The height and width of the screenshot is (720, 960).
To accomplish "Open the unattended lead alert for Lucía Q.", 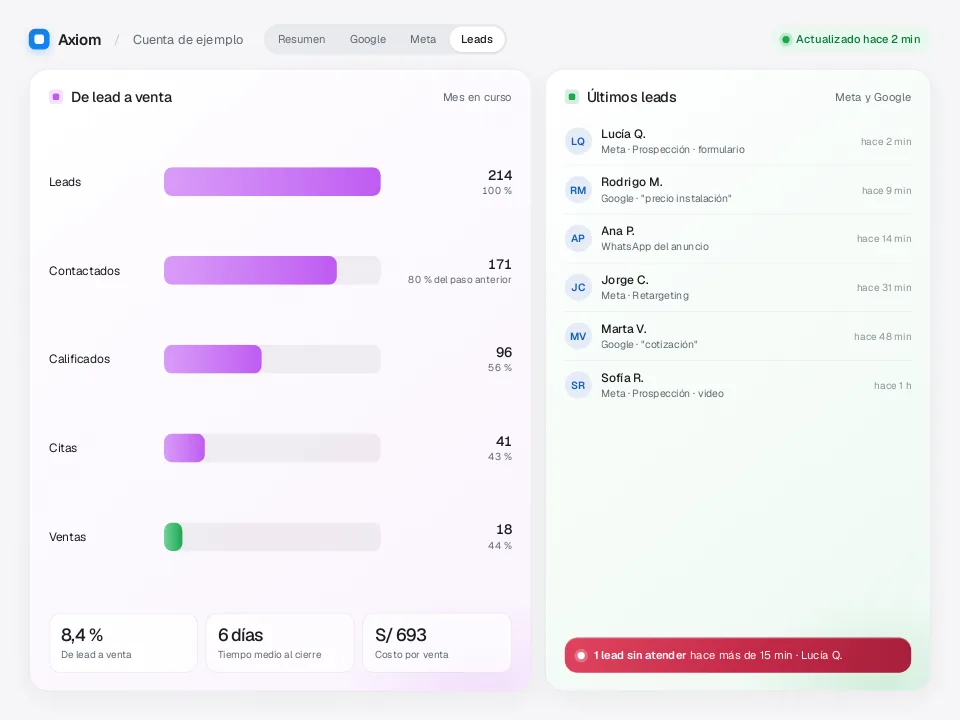I will 738,655.
